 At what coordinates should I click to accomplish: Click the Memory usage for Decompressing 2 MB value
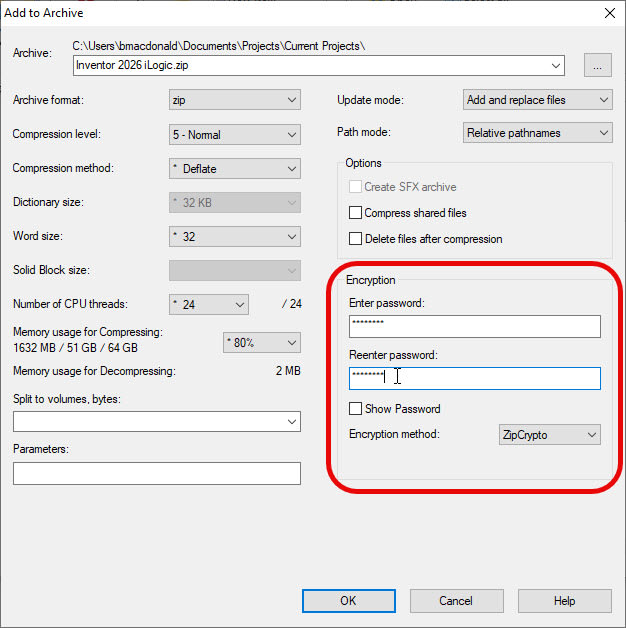[x=288, y=371]
